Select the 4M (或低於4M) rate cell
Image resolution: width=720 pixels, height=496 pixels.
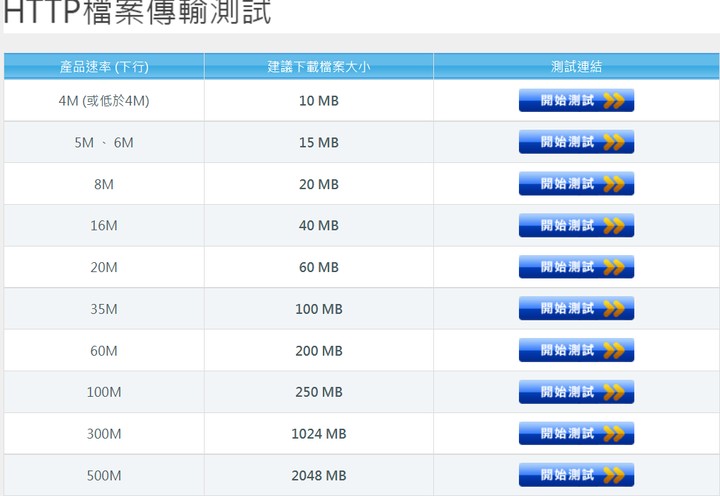tap(104, 101)
